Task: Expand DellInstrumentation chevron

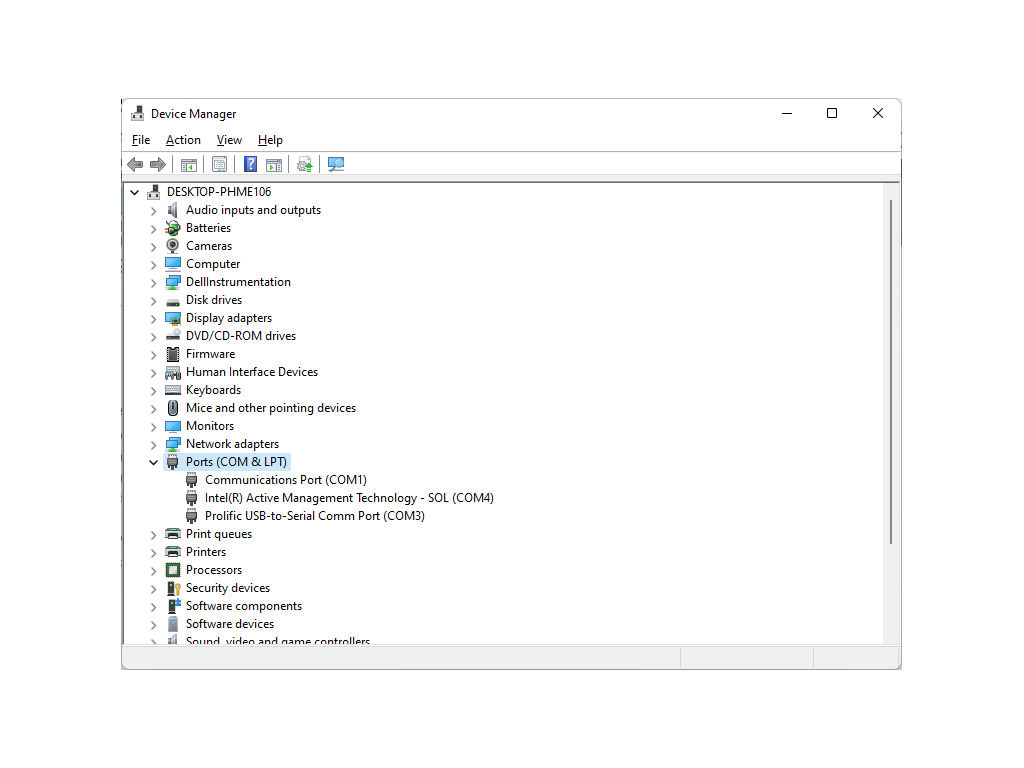Action: coord(153,283)
